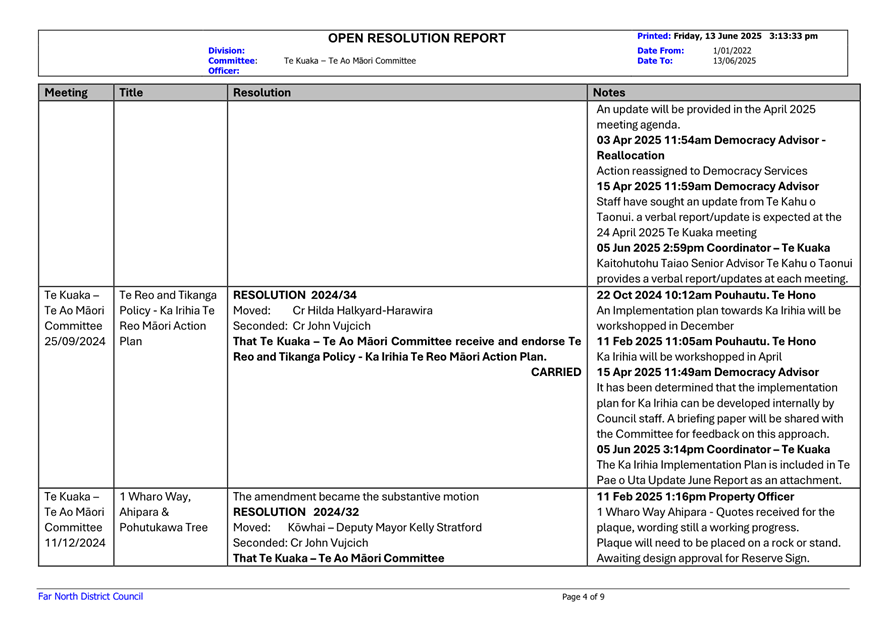Select The amendment became the substantive motion
885x626 pixels.
point(356,497)
